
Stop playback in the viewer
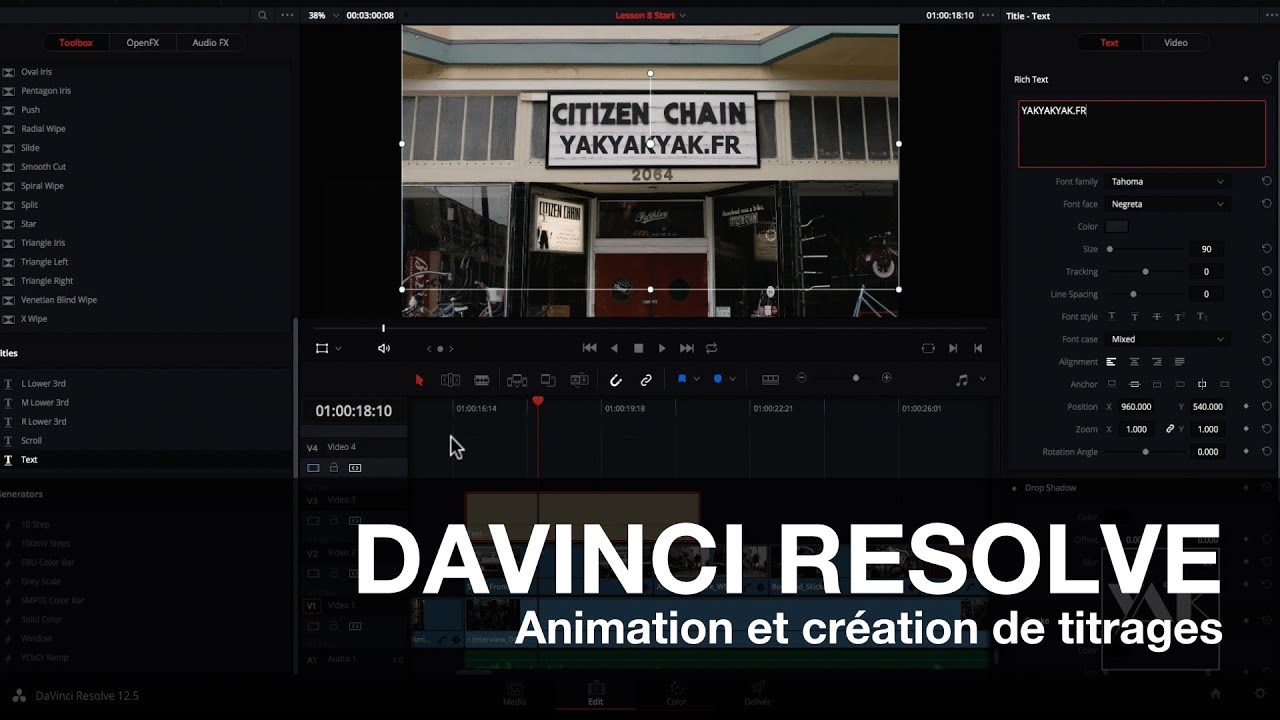638,348
